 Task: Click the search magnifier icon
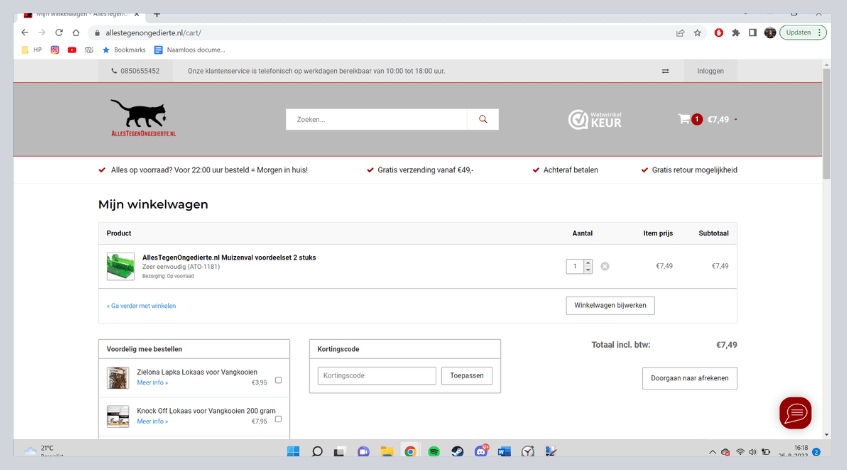point(483,119)
